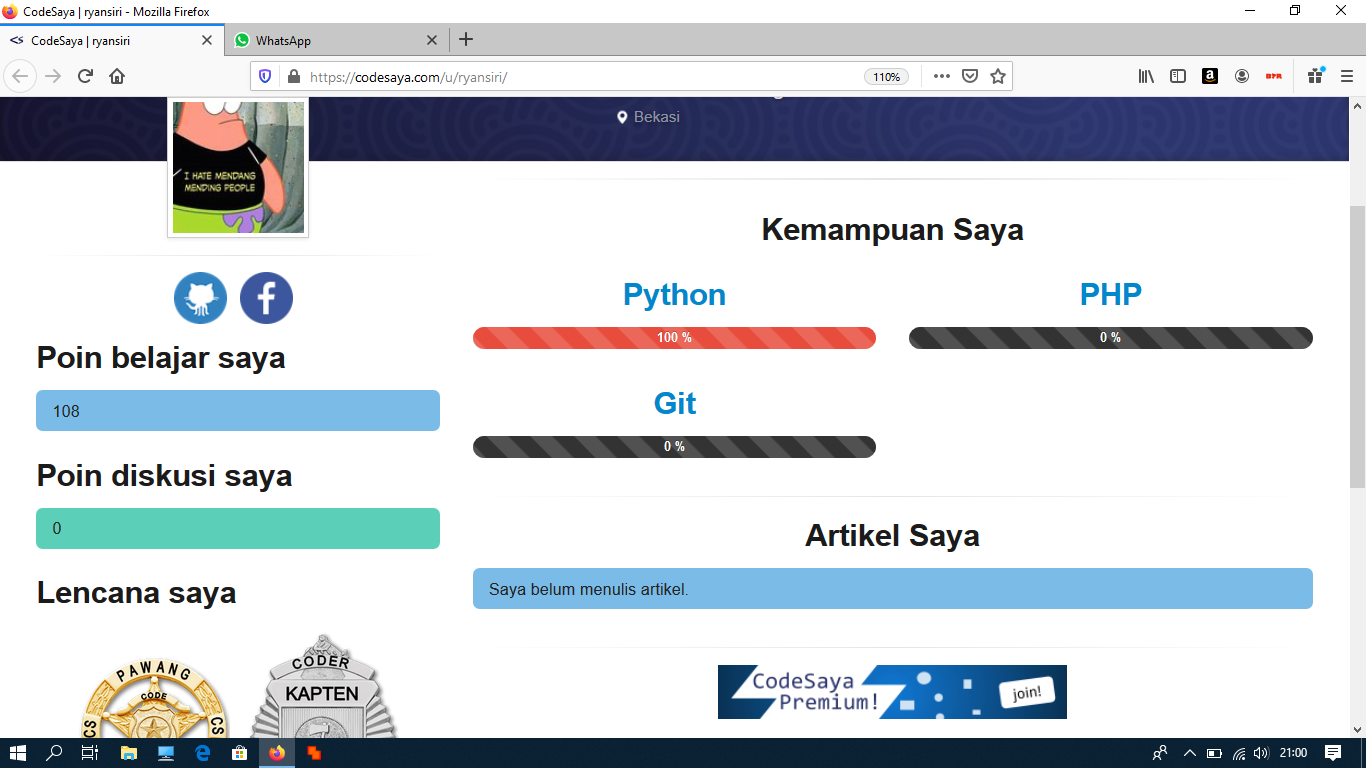Go to the Firefox home page
This screenshot has height=768, width=1366.
(x=117, y=76)
